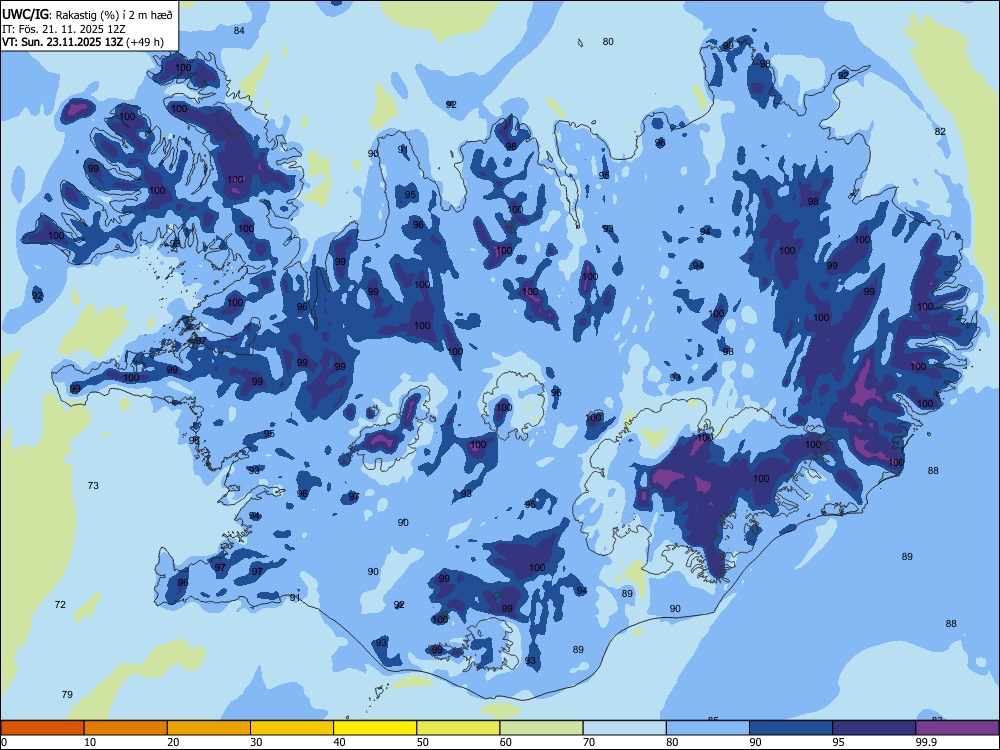The height and width of the screenshot is (750, 1000).
Task: Click the legend label '10'
Action: coord(89,742)
